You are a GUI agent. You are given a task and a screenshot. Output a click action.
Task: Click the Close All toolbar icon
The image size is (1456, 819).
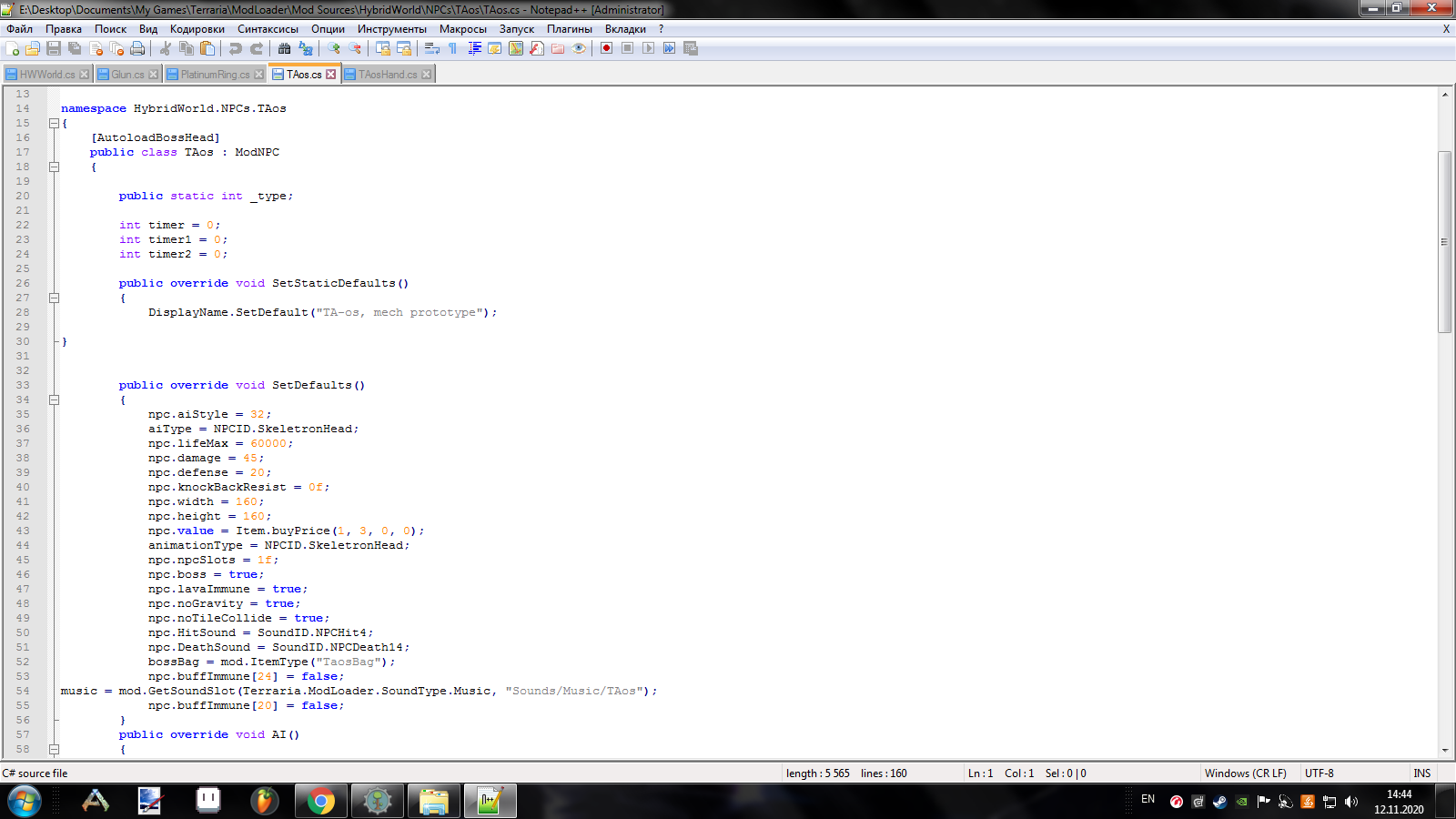(116, 48)
